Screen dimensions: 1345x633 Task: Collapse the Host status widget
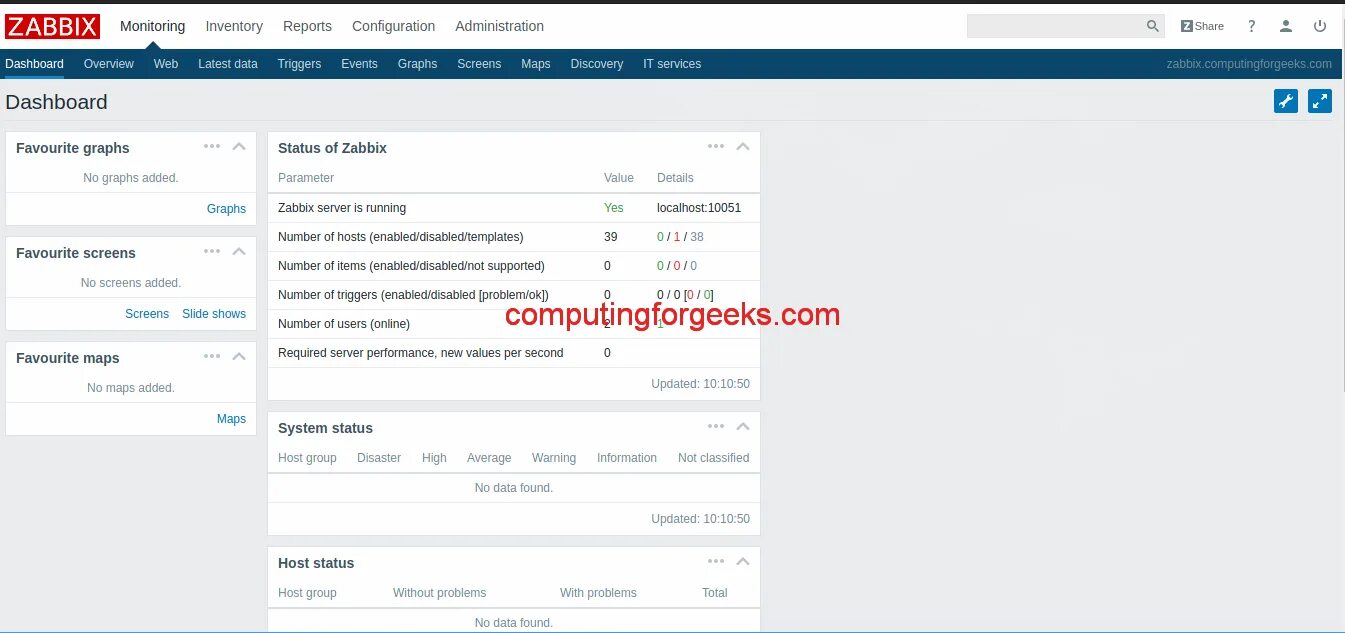tap(743, 561)
